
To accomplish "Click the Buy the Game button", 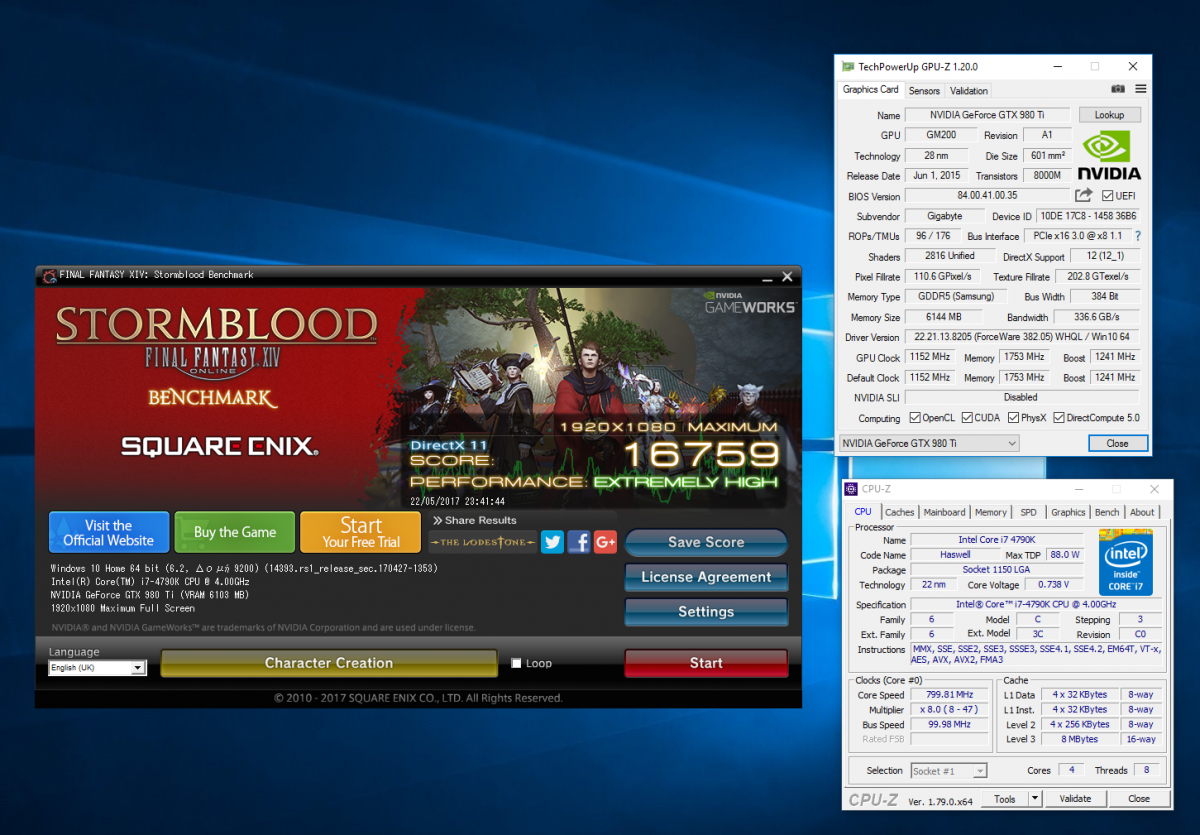I will 235,533.
